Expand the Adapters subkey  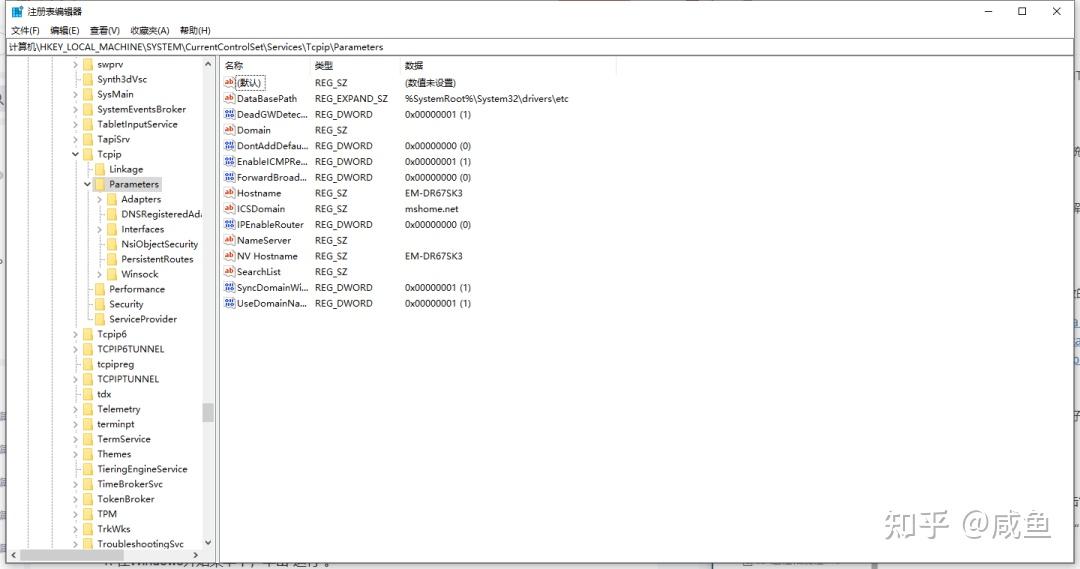99,200
